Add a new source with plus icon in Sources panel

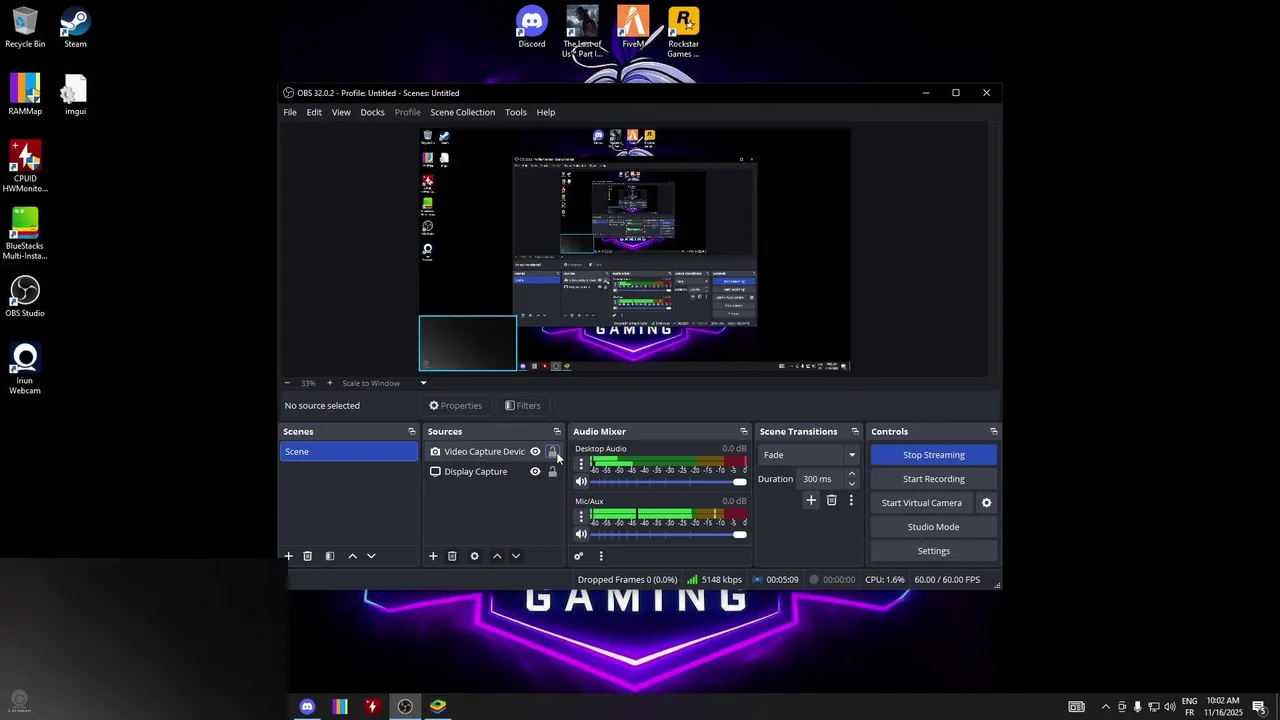click(433, 556)
